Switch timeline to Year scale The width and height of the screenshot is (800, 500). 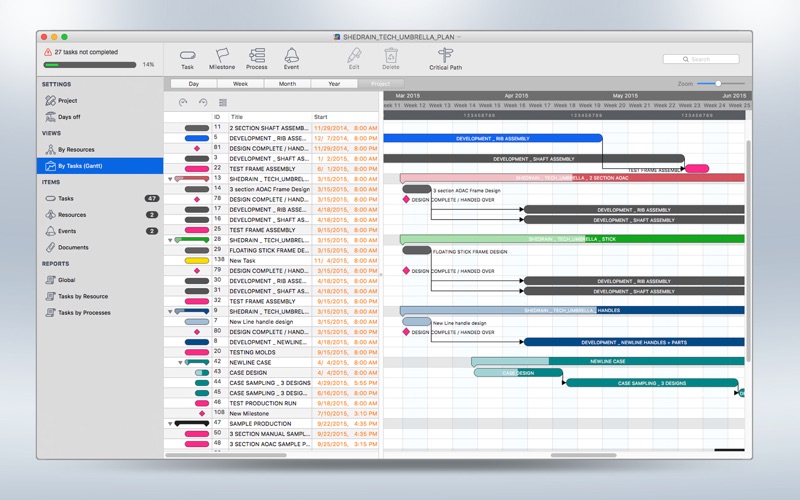(x=334, y=84)
